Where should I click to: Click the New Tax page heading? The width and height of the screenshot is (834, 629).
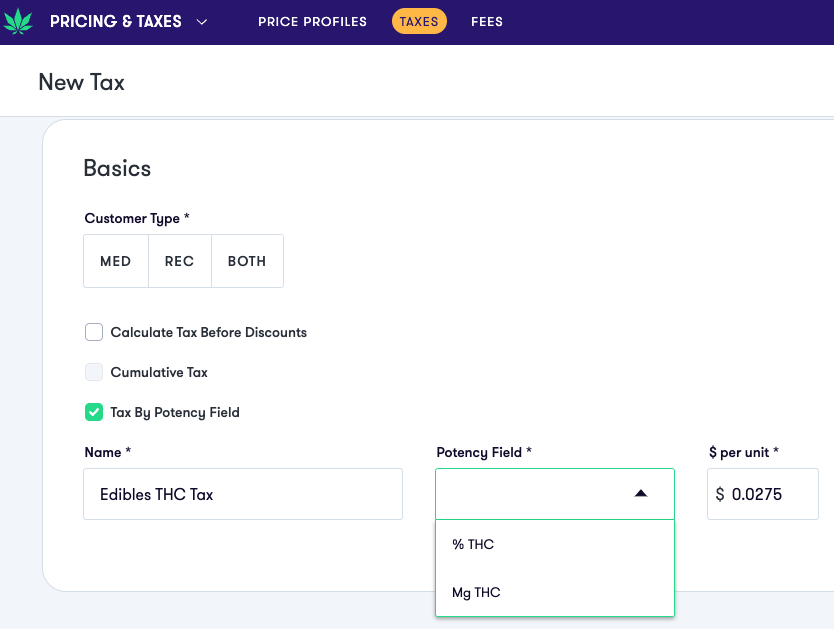81,82
